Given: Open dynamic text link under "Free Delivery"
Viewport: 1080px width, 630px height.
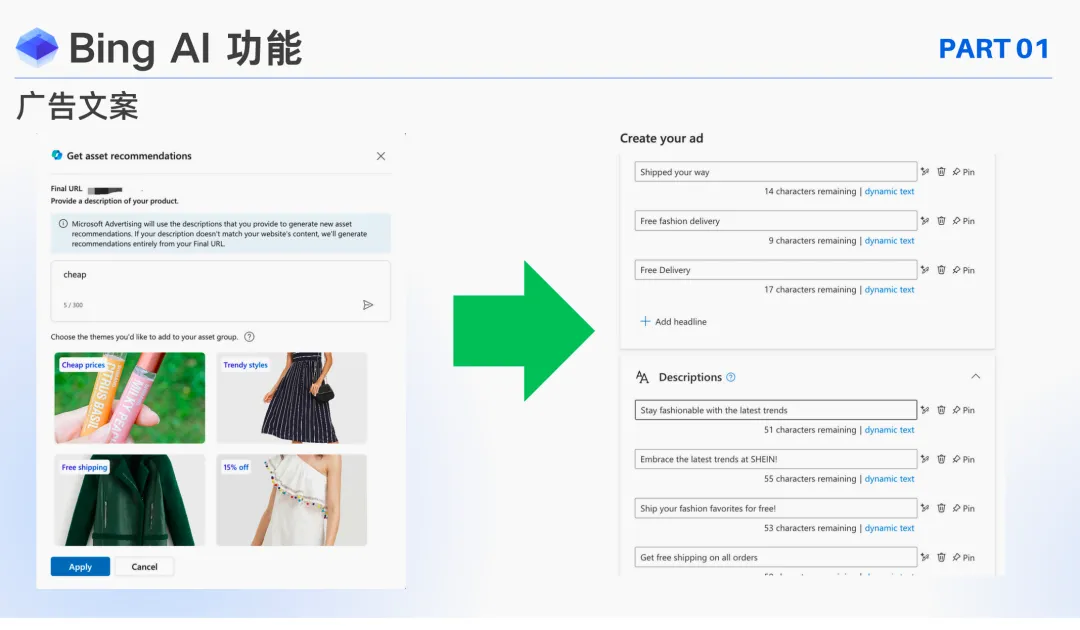Looking at the screenshot, I should click(x=889, y=290).
